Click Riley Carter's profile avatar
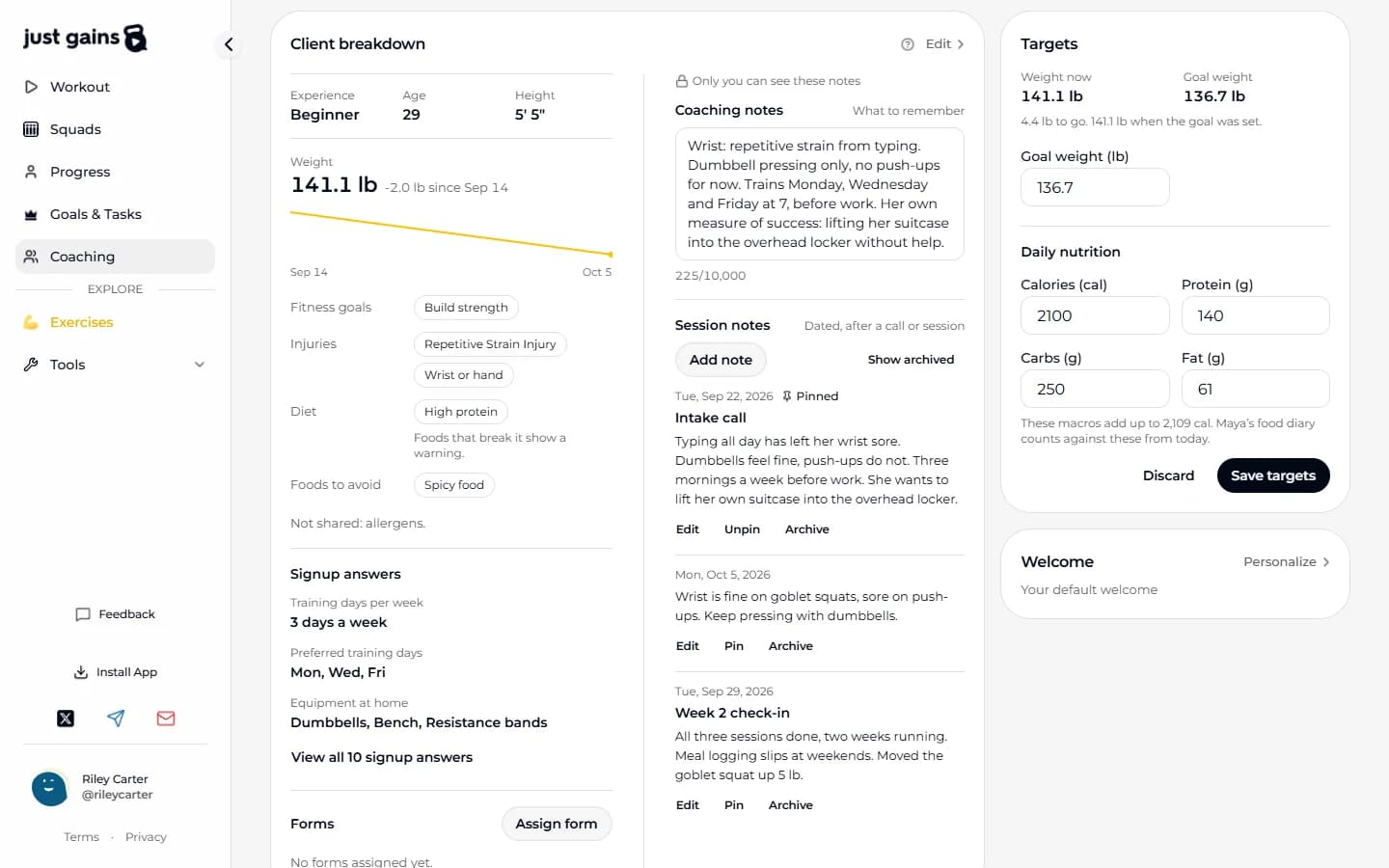Screen dimensions: 1389x868 coord(49,787)
